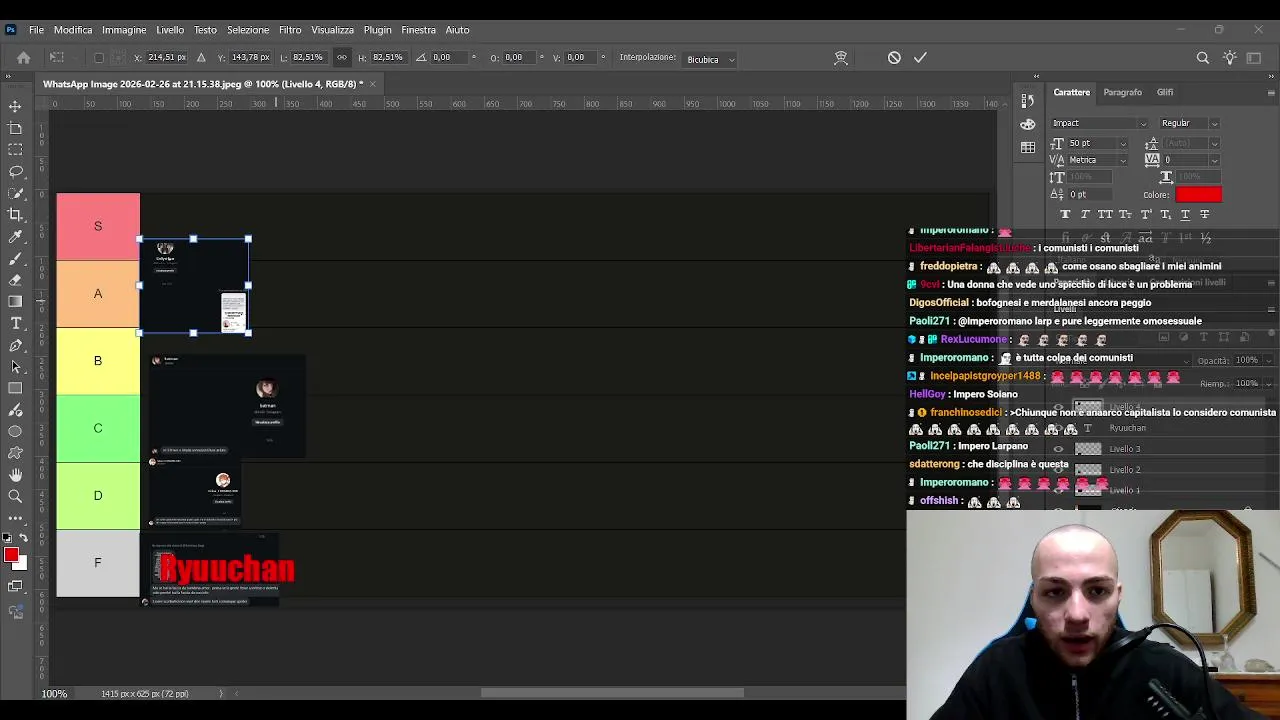Open the Finestra menu
1280x720 pixels.
(418, 30)
